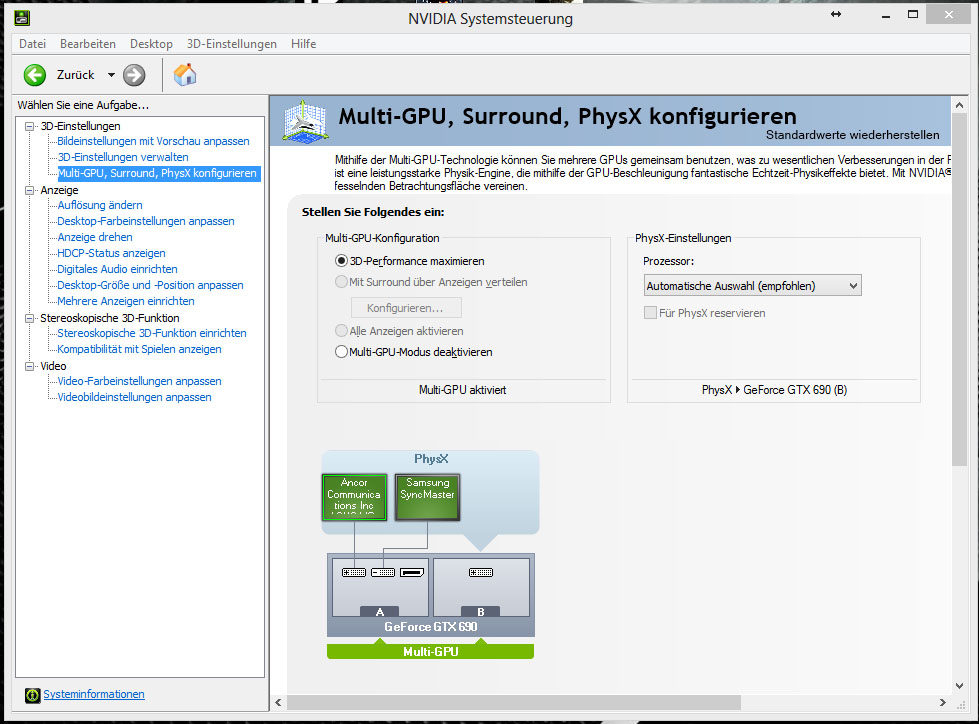Open Anzeige drehen

[x=95, y=237]
